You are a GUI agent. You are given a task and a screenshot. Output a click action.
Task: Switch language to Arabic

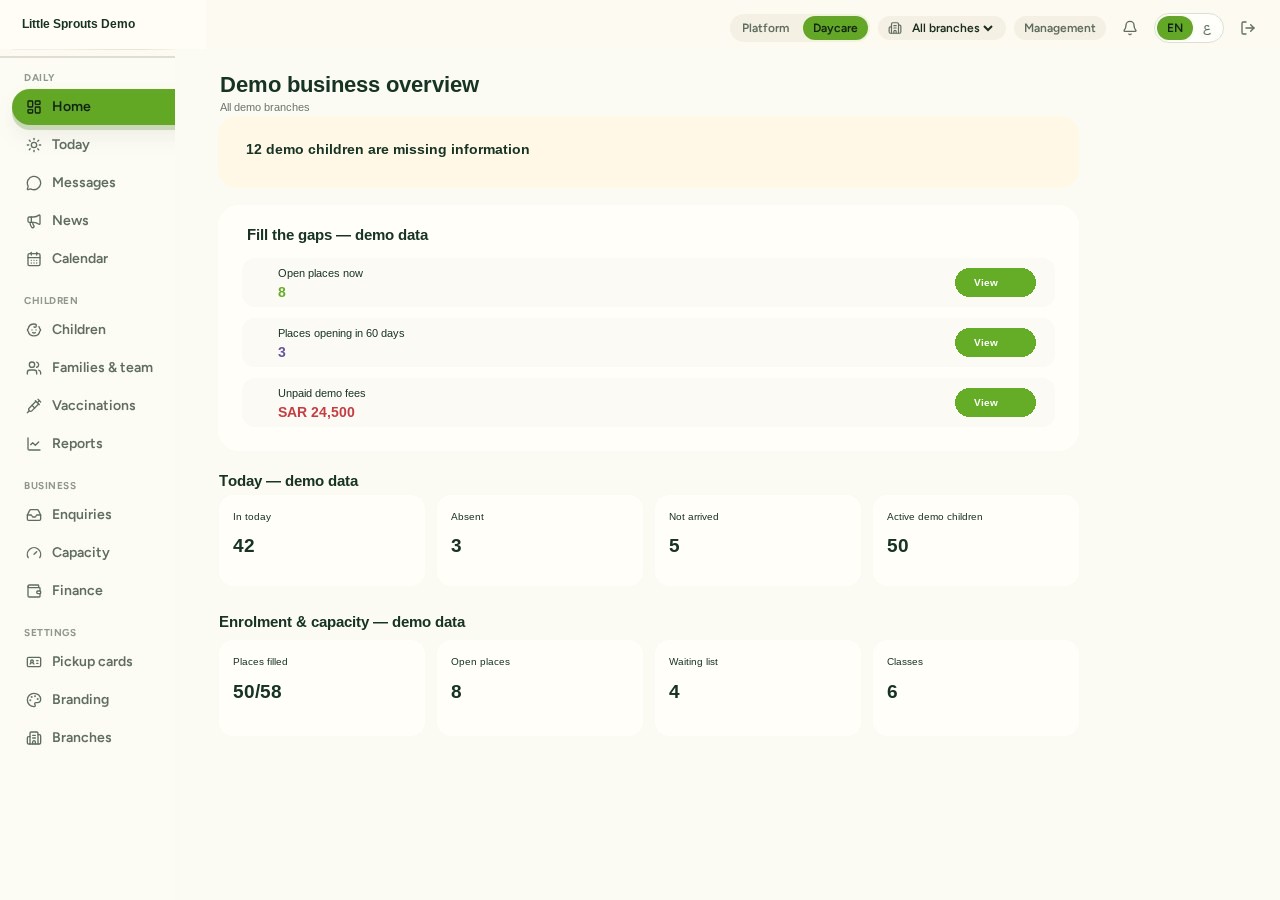[x=1207, y=28]
